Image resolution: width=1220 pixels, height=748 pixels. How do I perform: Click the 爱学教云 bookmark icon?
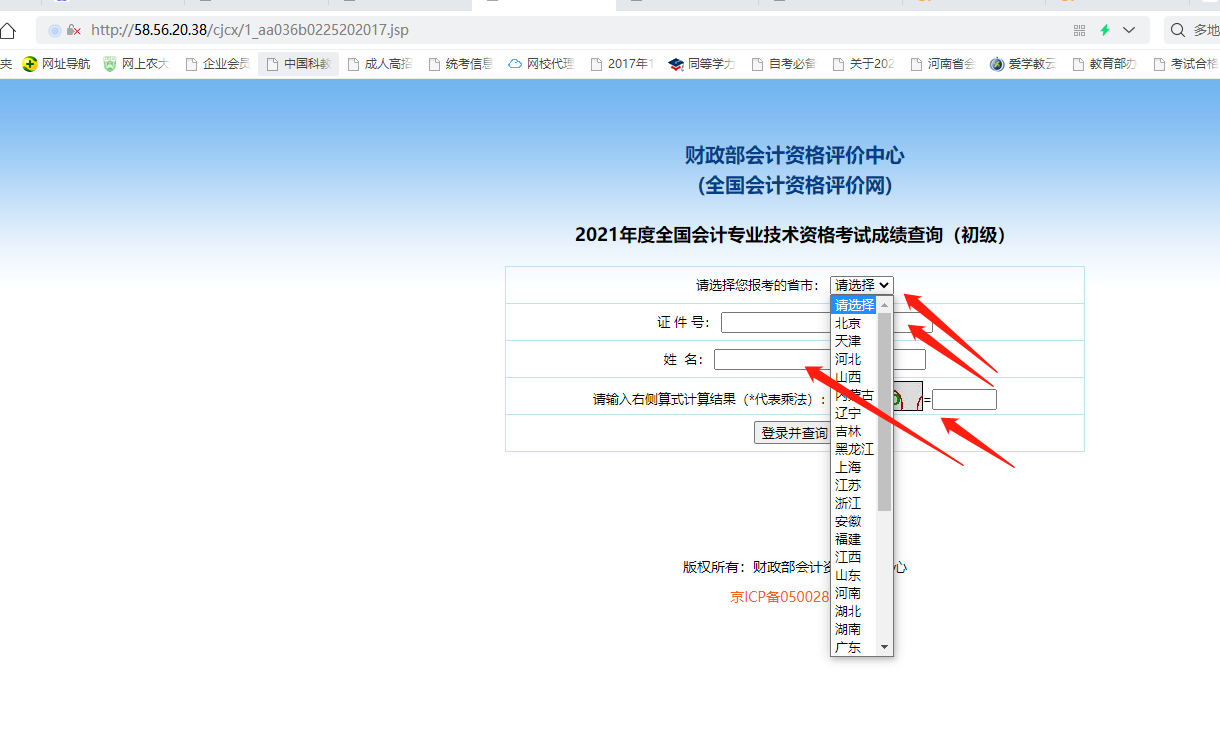[x=996, y=62]
